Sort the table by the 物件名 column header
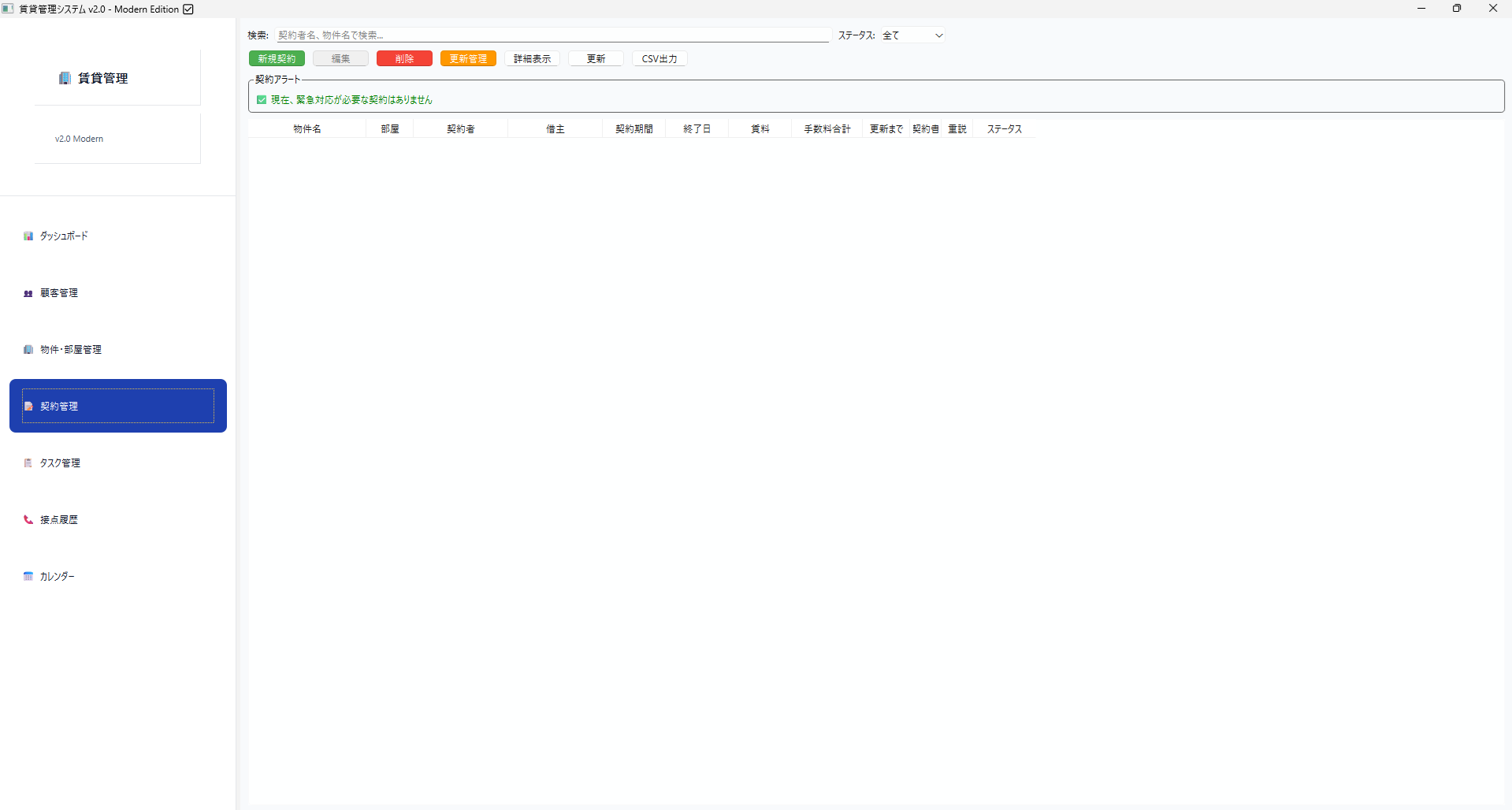The height and width of the screenshot is (810, 1512). [306, 129]
